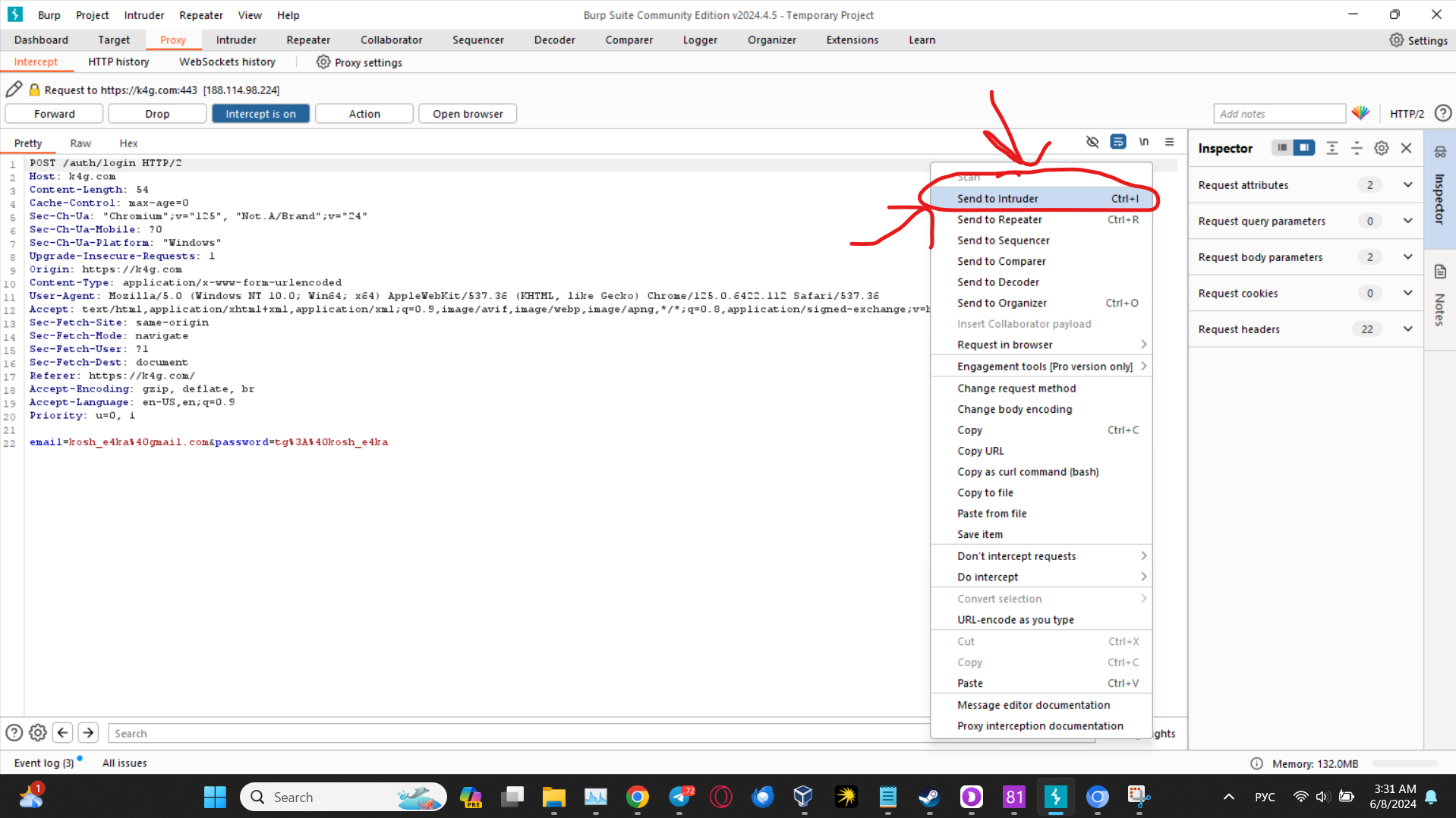Click the memory info icon

pos(1256,763)
